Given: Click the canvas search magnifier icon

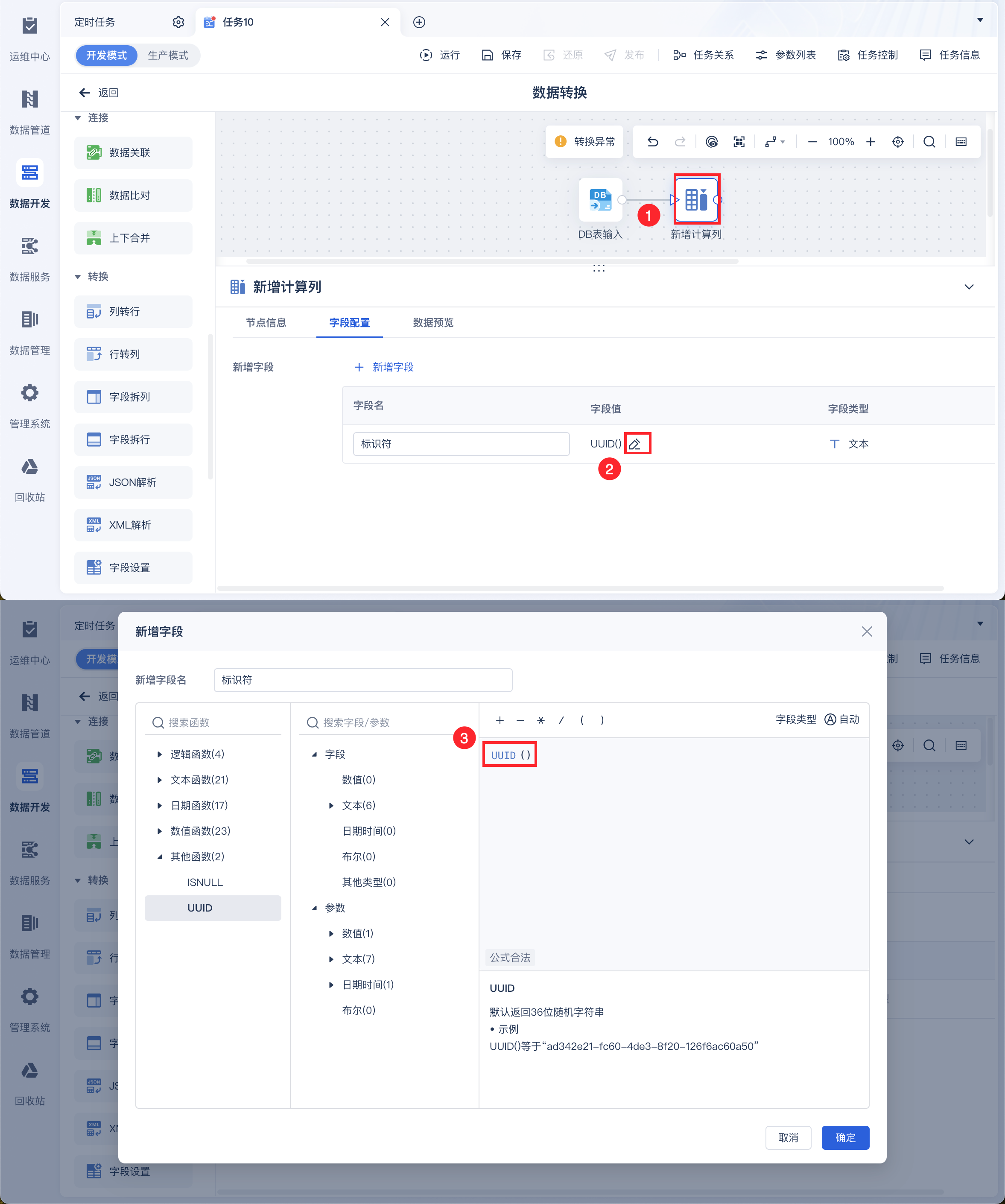Looking at the screenshot, I should [929, 142].
